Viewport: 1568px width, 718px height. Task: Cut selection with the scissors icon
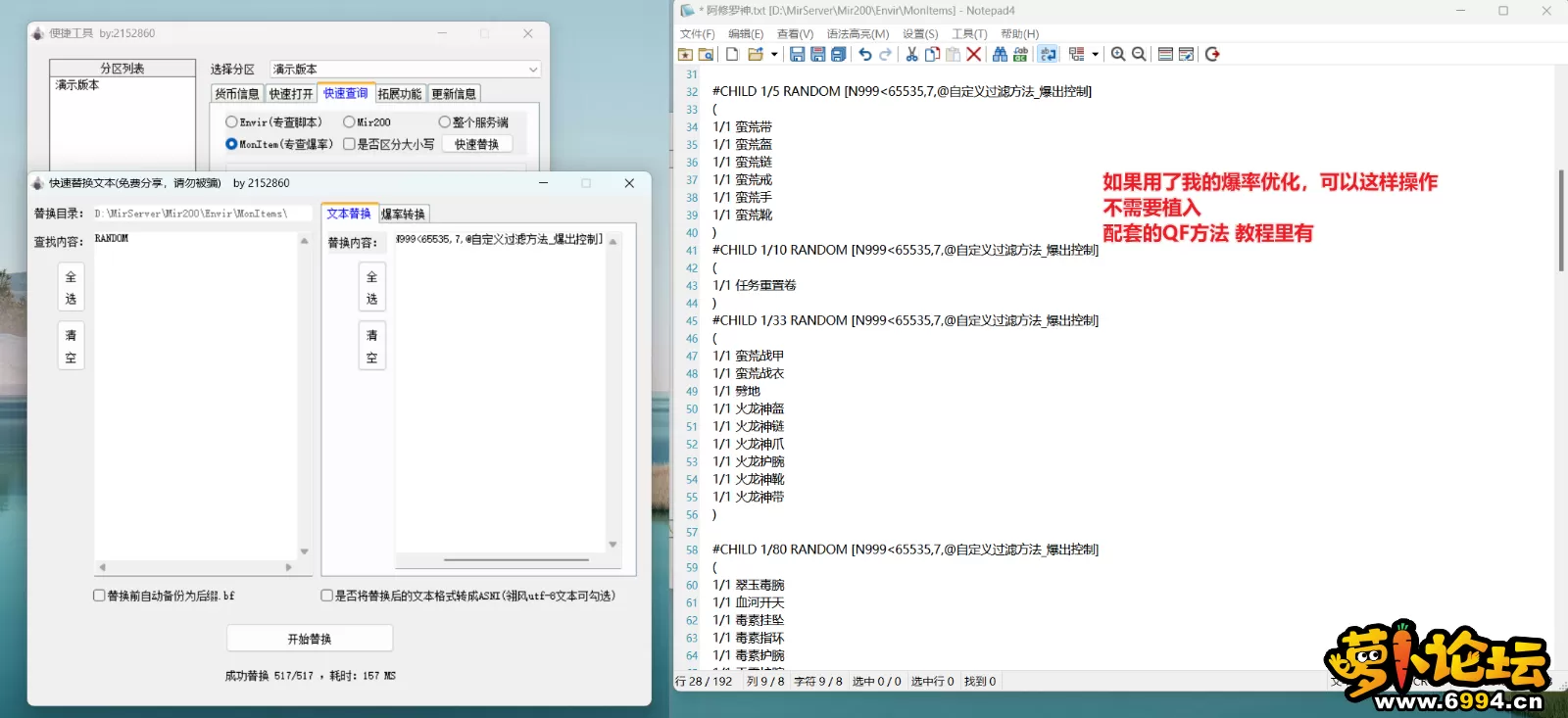[911, 54]
